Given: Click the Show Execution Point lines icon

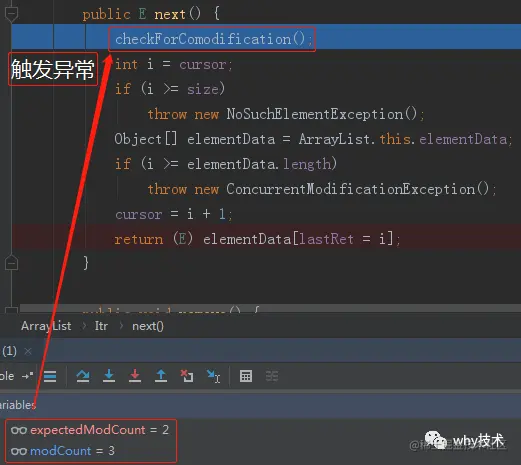Looking at the screenshot, I should point(50,376).
